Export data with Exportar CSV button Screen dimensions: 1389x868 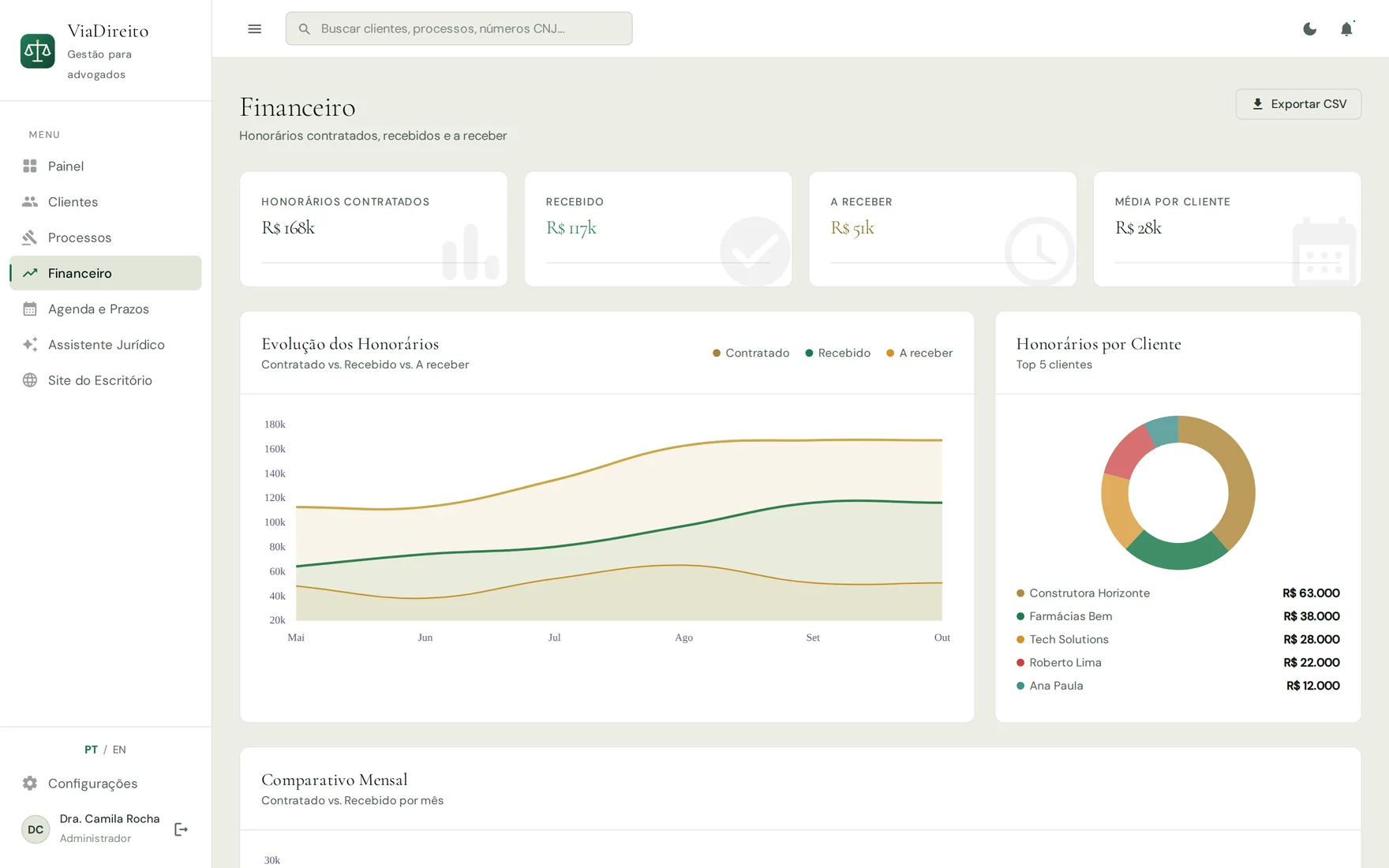tap(1298, 104)
